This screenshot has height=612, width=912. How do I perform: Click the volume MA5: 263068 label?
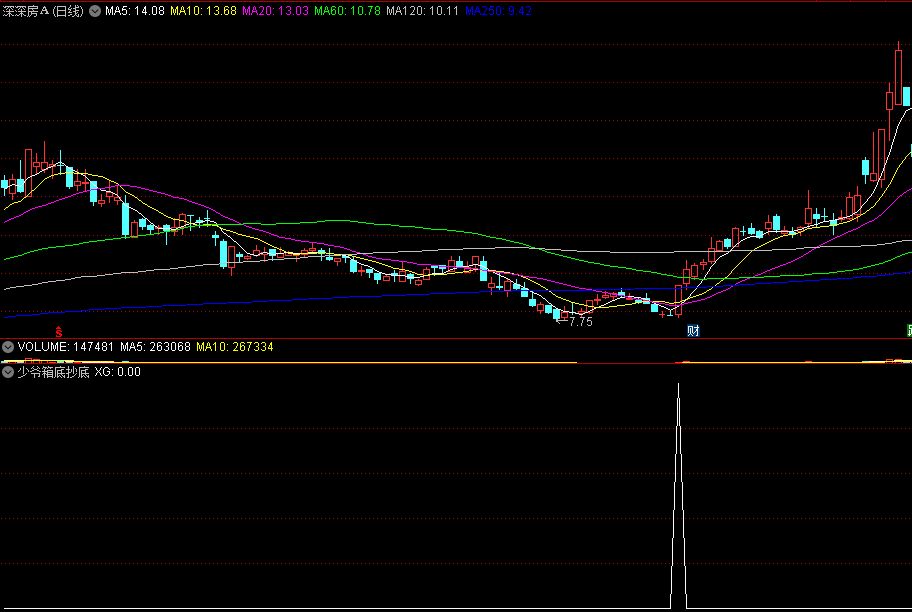[155, 347]
